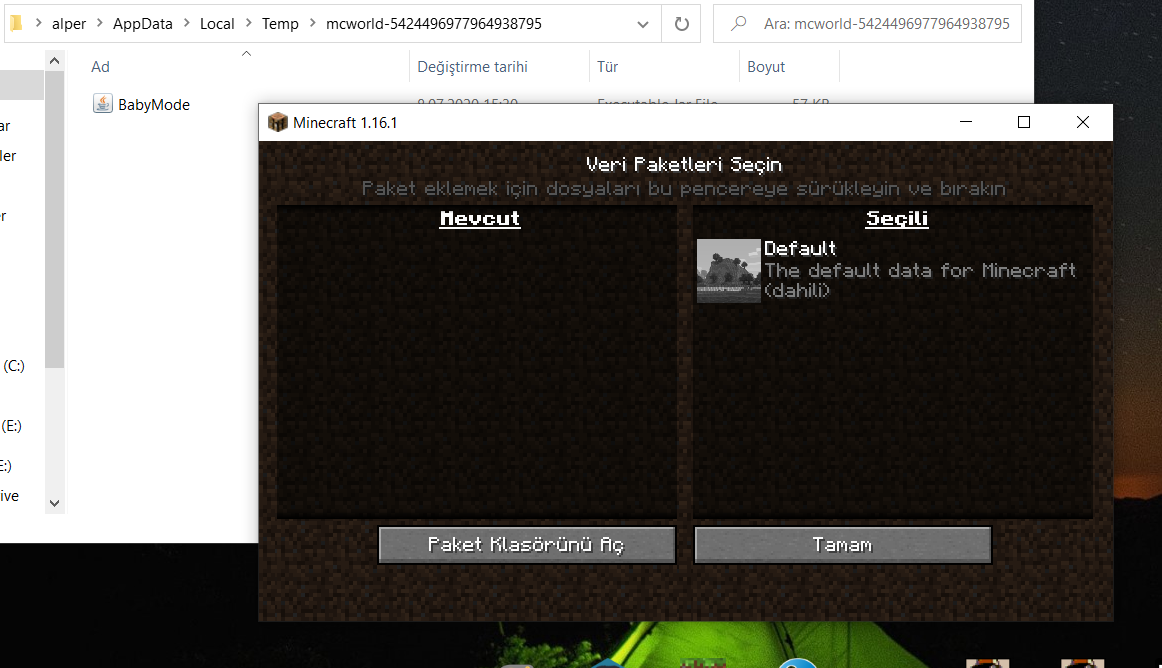Go to the alper breadcrumb folder
The width and height of the screenshot is (1162, 668).
click(69, 24)
